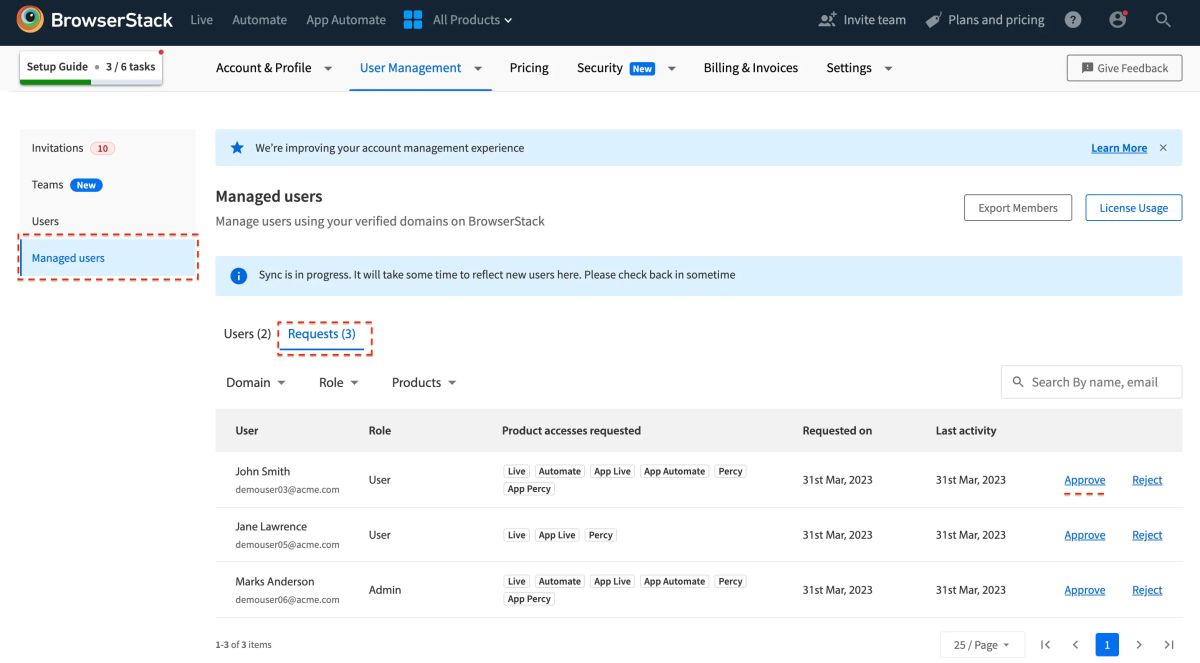Reject Jane Lawrence's request
The image size is (1200, 663).
coord(1147,535)
